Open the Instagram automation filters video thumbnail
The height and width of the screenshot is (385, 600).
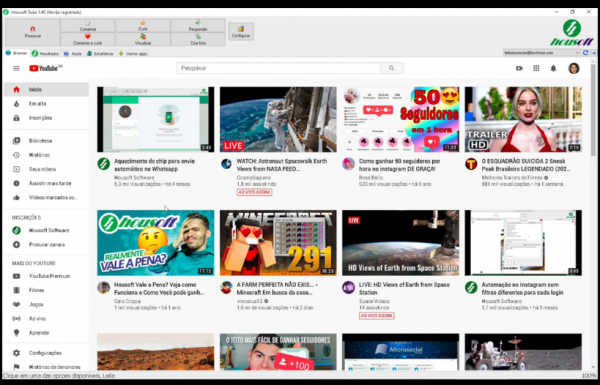pos(523,243)
